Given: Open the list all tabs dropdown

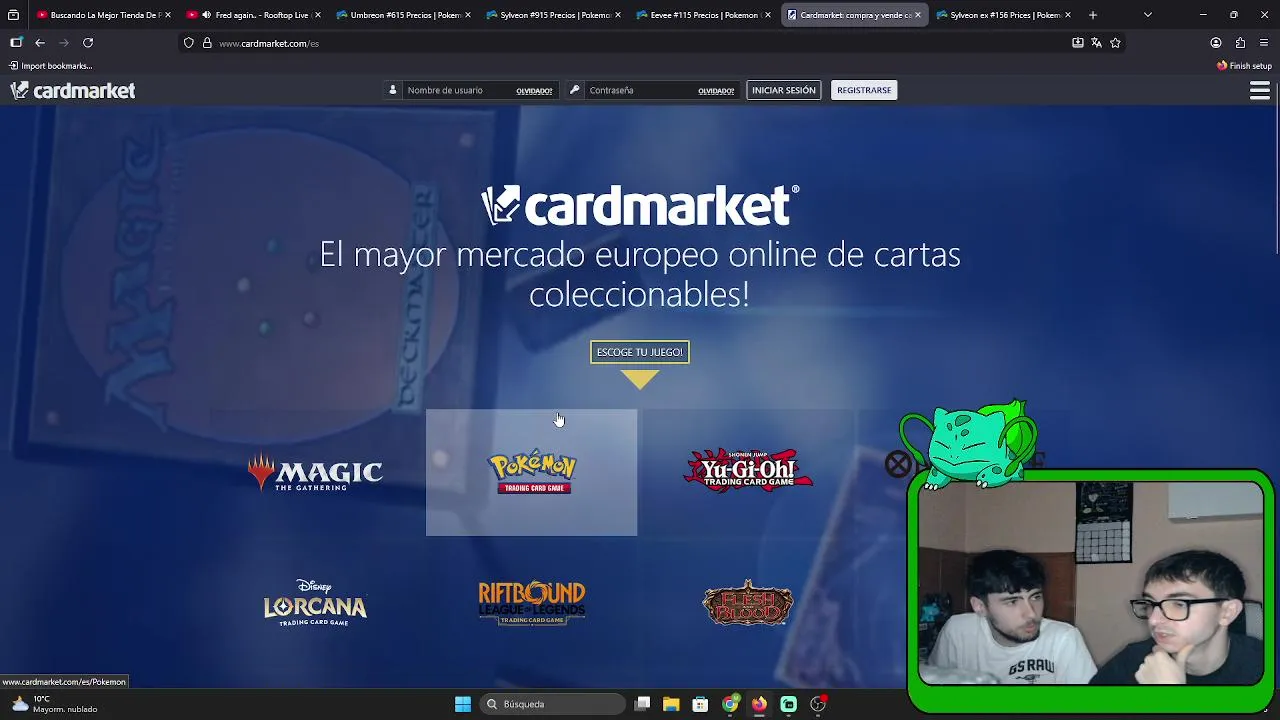Looking at the screenshot, I should pos(1147,15).
